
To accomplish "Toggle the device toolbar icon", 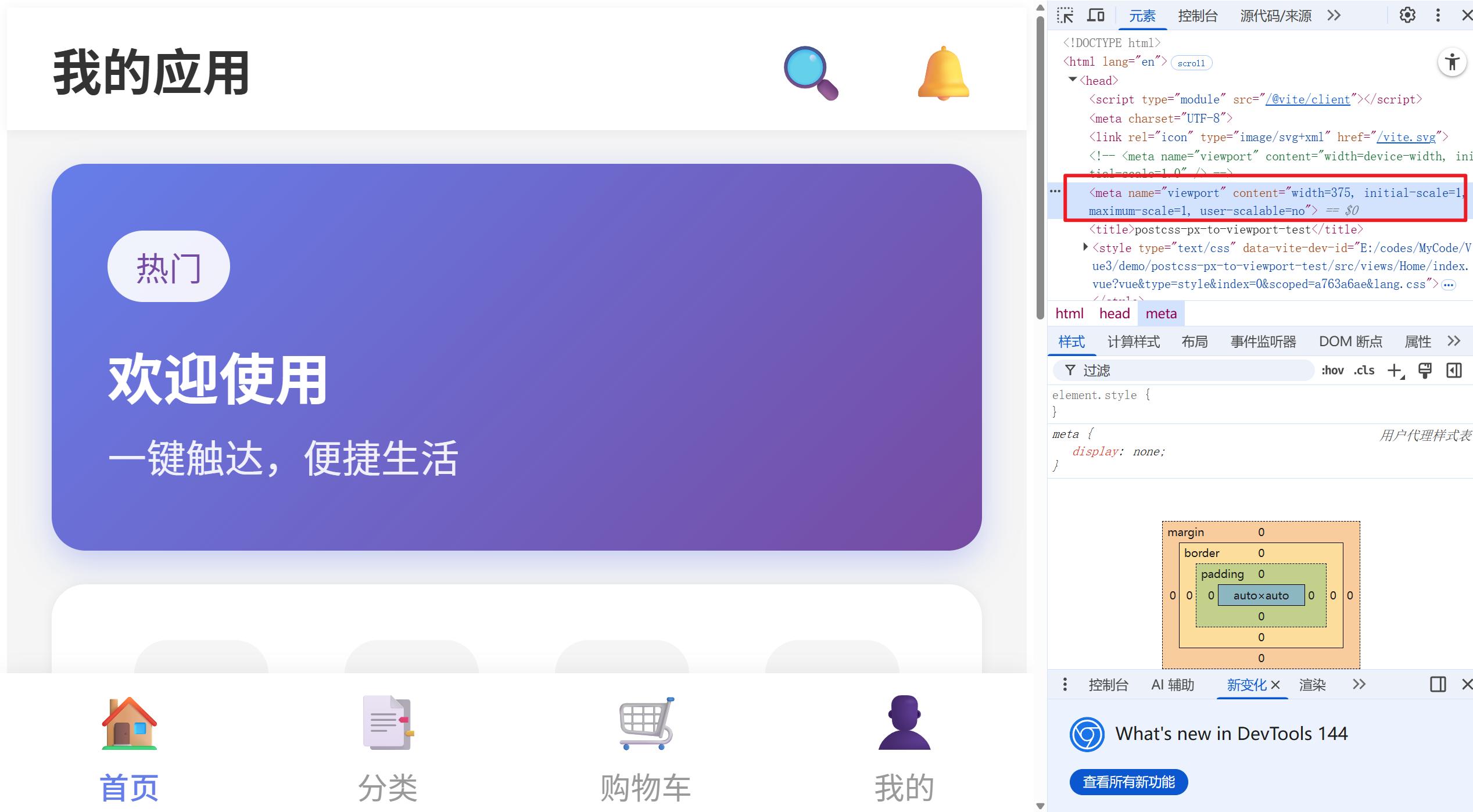I will click(x=1096, y=16).
